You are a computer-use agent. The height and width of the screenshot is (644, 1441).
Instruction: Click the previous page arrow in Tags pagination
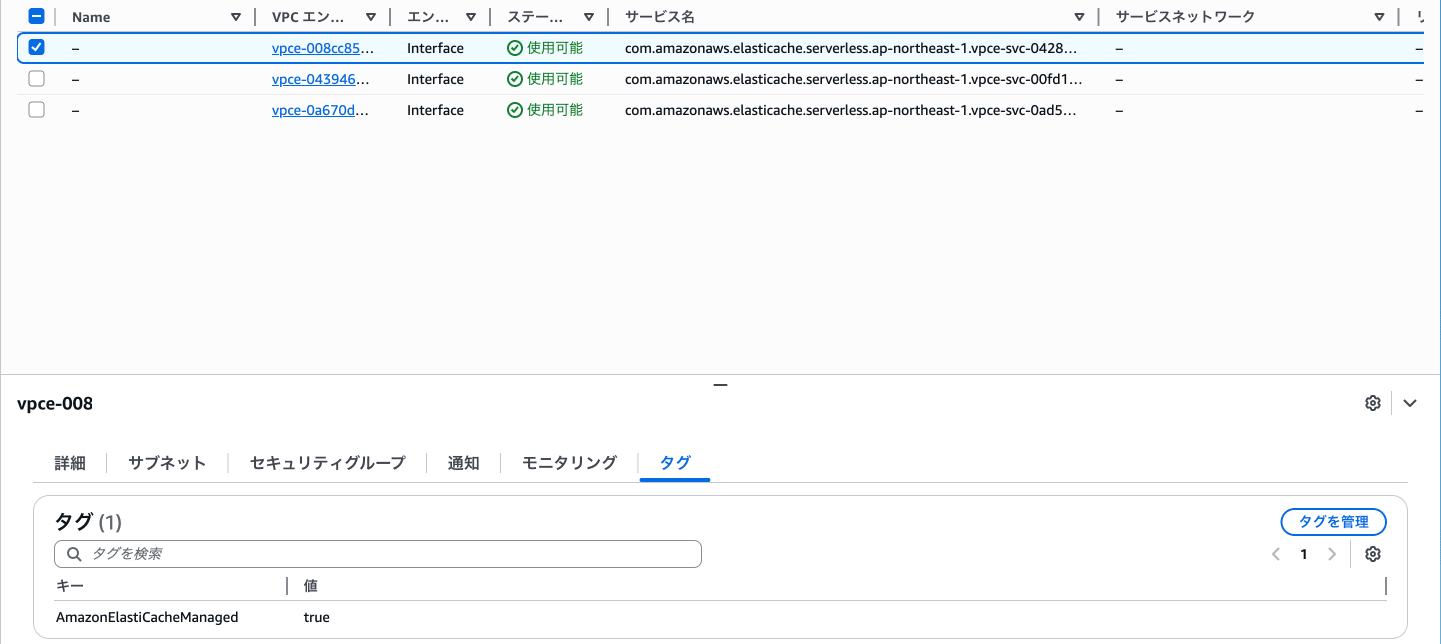(1276, 554)
